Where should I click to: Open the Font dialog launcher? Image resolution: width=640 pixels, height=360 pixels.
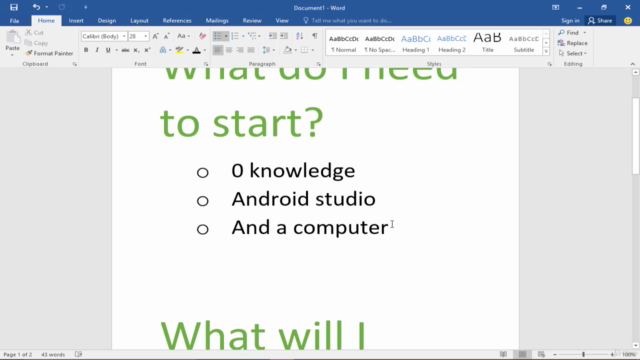tap(206, 64)
